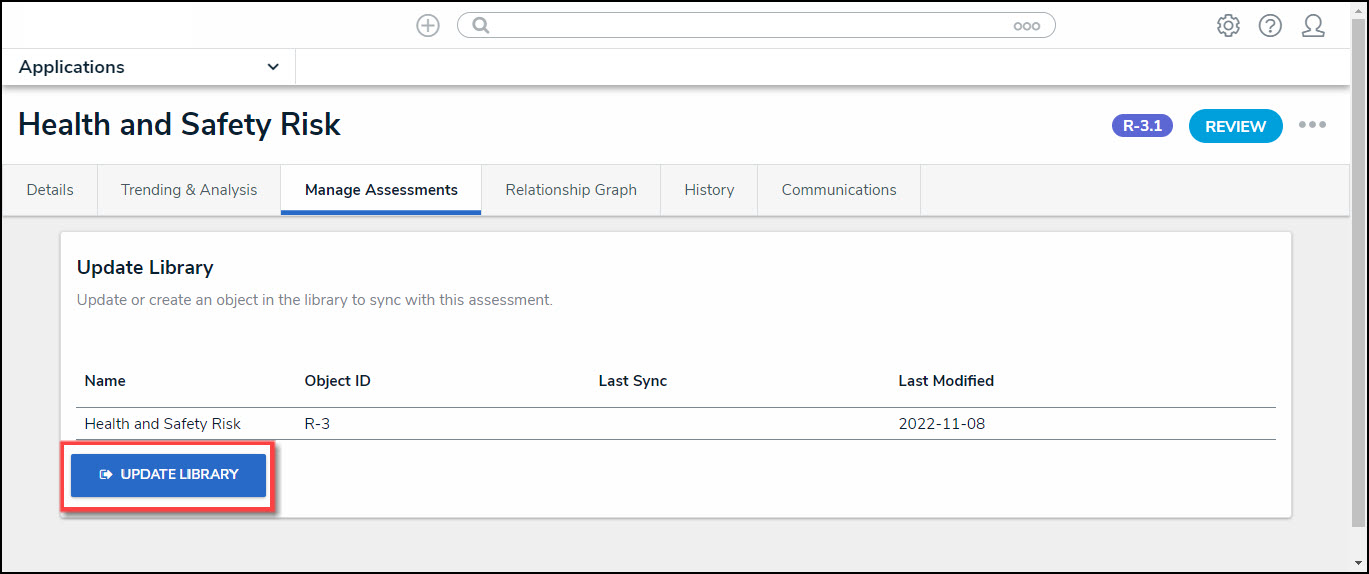Open the help question mark icon
This screenshot has width=1369, height=574.
click(x=1270, y=26)
